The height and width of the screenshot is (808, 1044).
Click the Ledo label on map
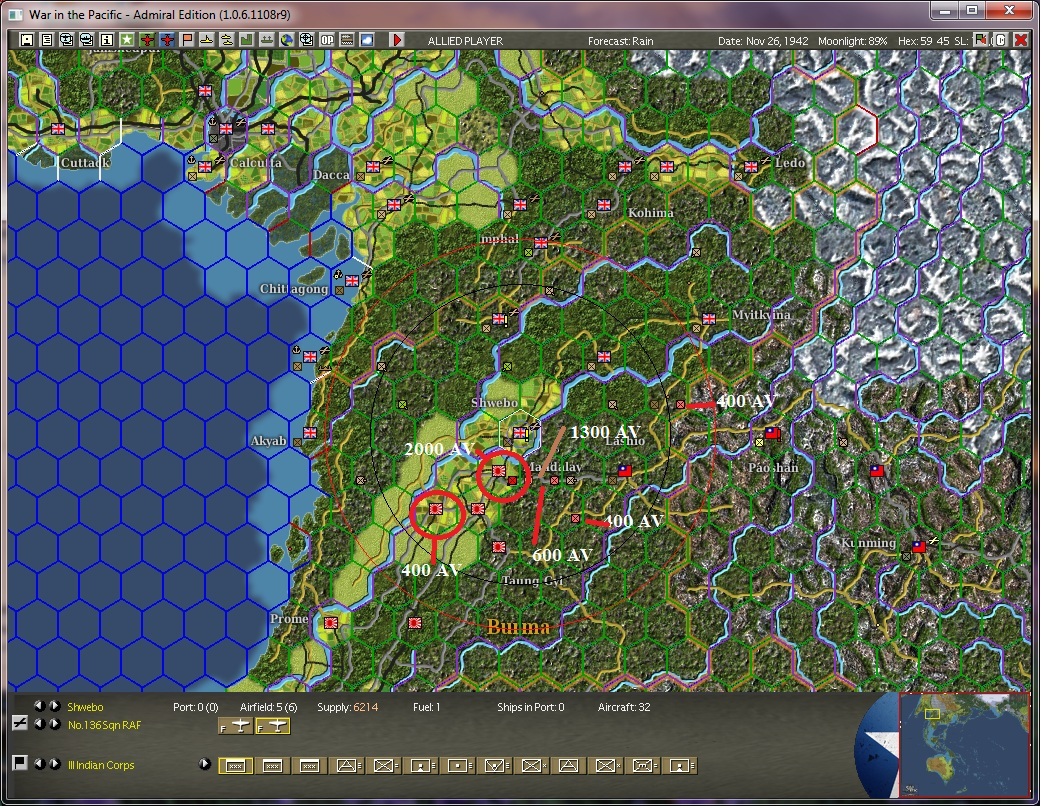coord(790,163)
